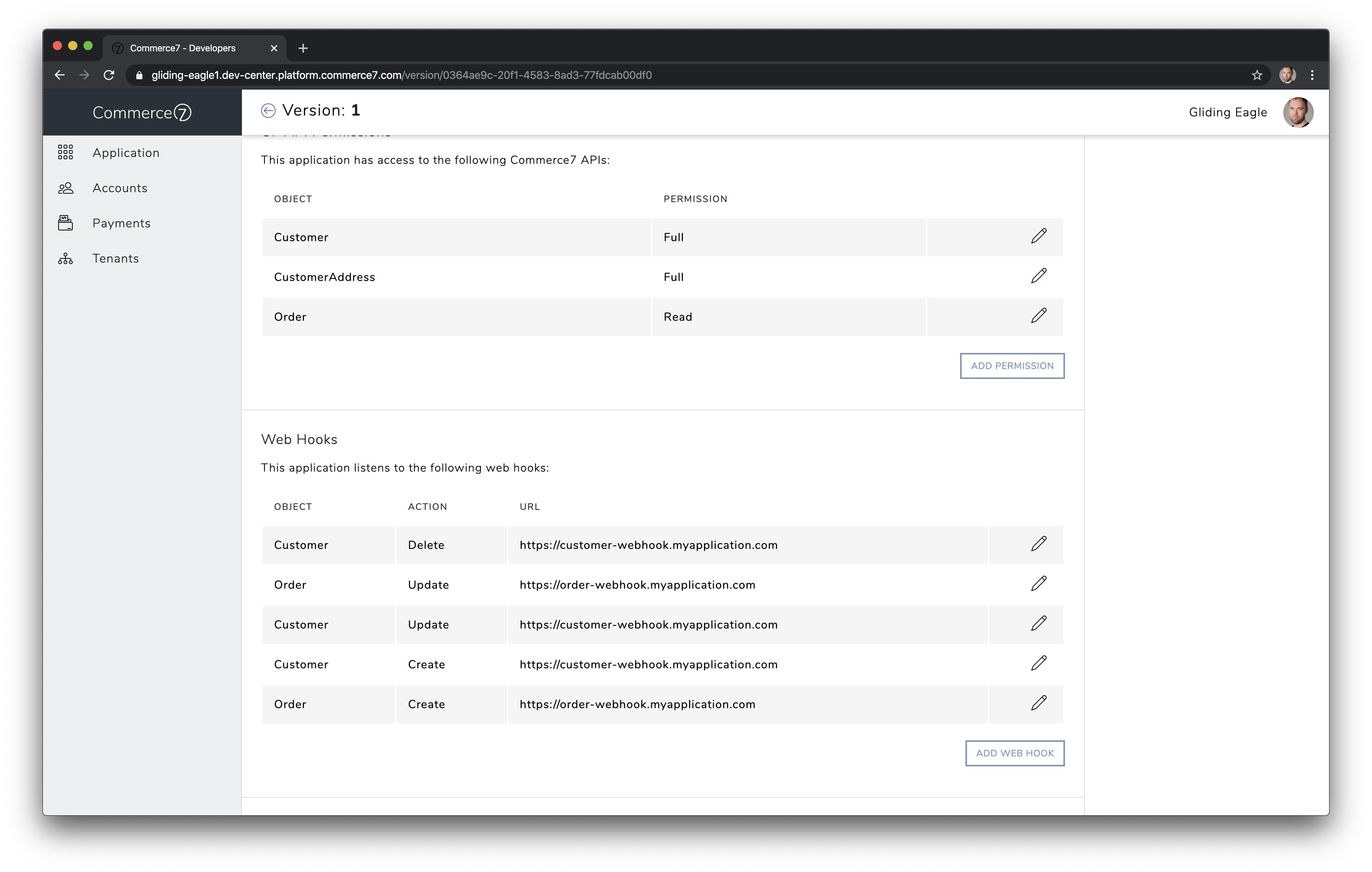
Task: Go to the Payments section
Action: (121, 223)
